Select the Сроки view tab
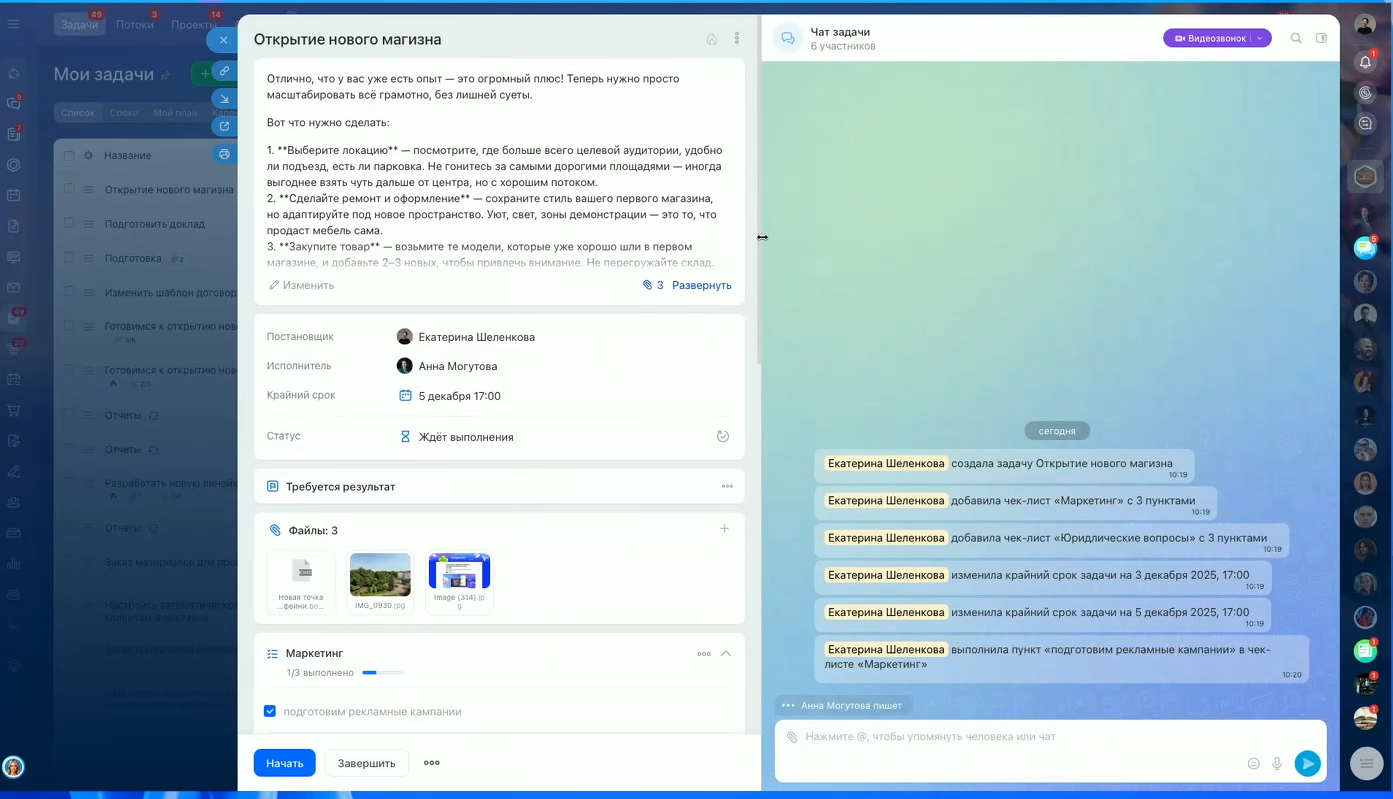Viewport: 1393px width, 799px height. 124,113
